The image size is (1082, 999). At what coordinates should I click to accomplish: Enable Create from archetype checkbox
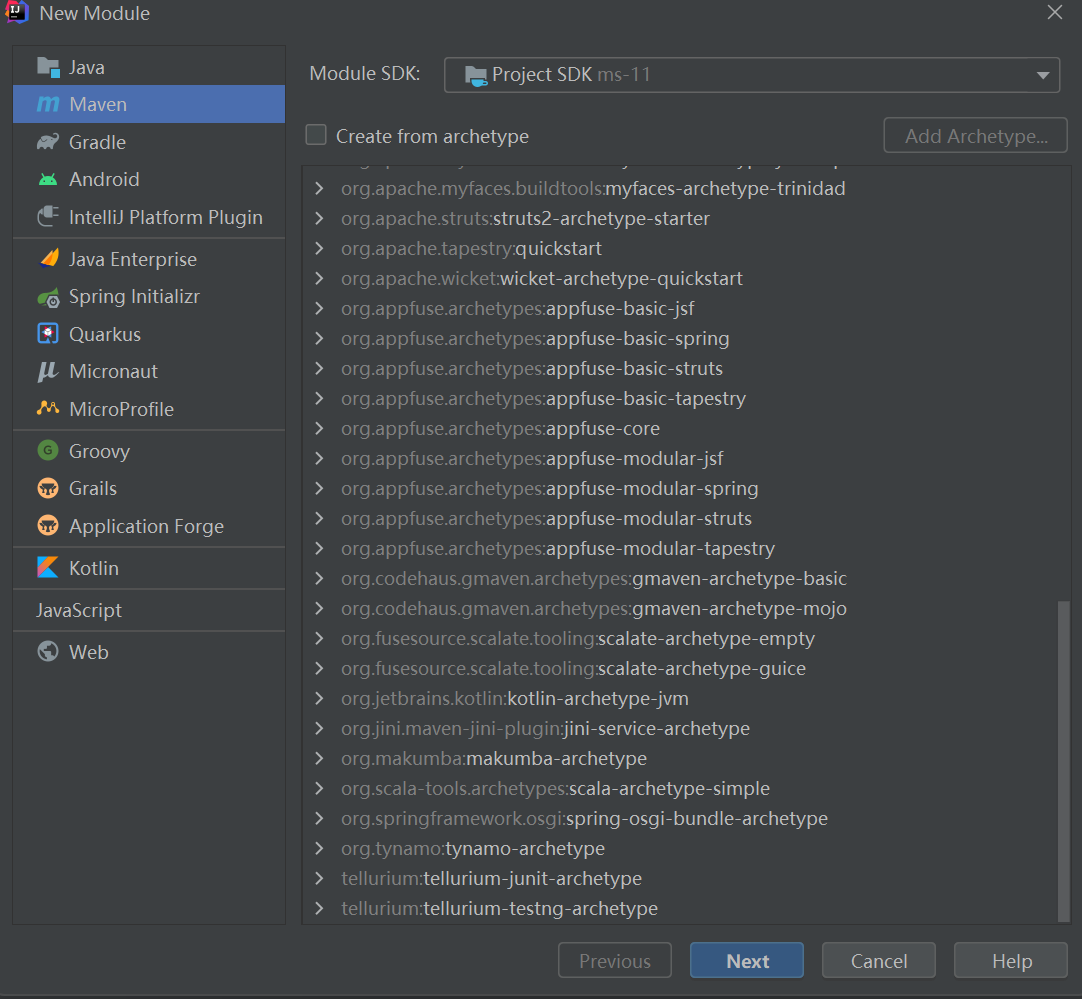coord(316,135)
